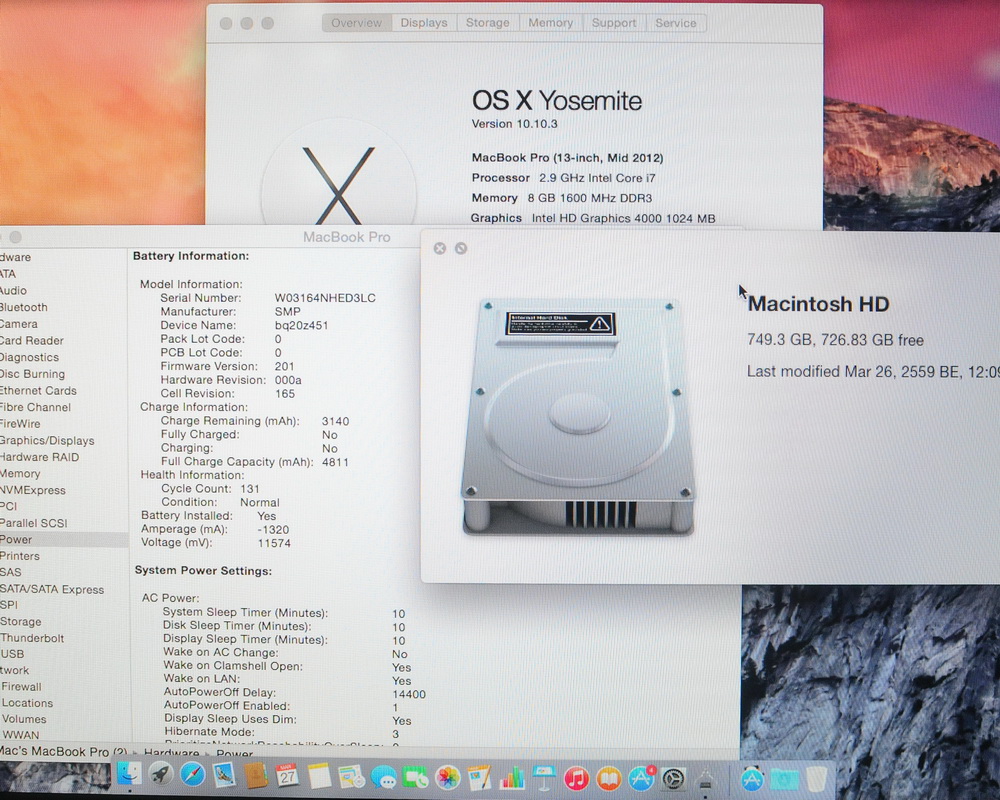
Task: Open Numbers bar chart icon in dock
Action: coord(511,778)
